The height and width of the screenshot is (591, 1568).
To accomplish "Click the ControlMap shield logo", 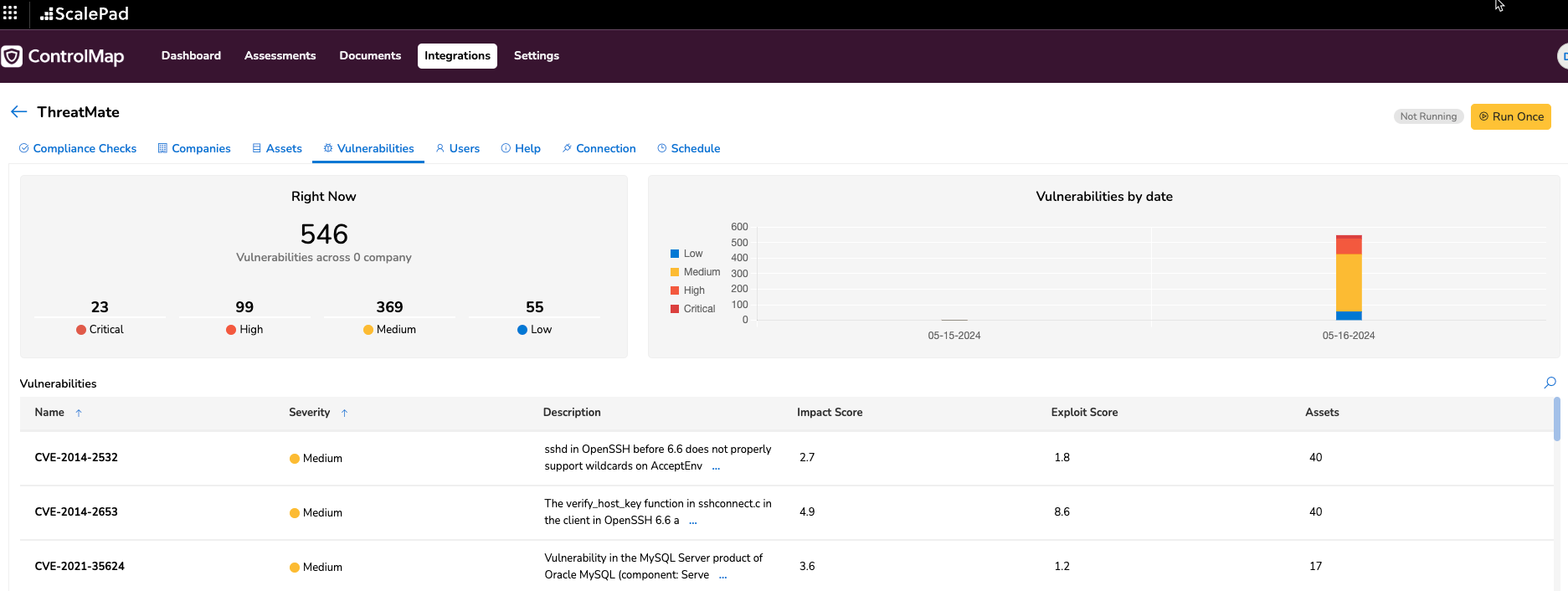I will (x=12, y=56).
